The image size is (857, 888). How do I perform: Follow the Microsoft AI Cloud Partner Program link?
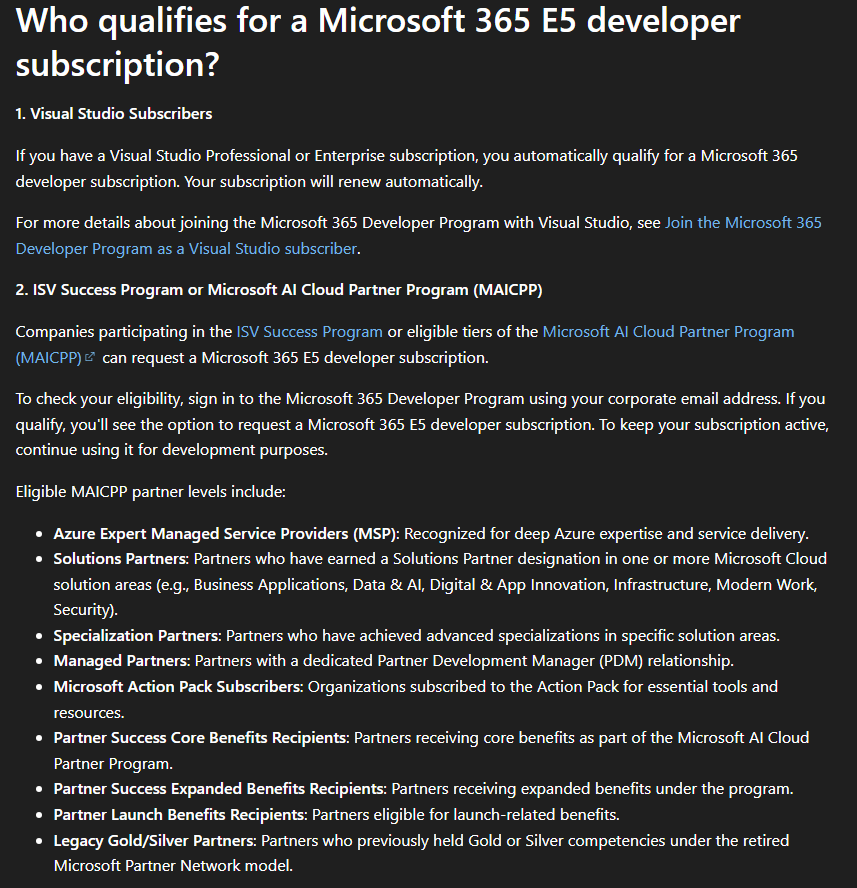click(x=668, y=332)
